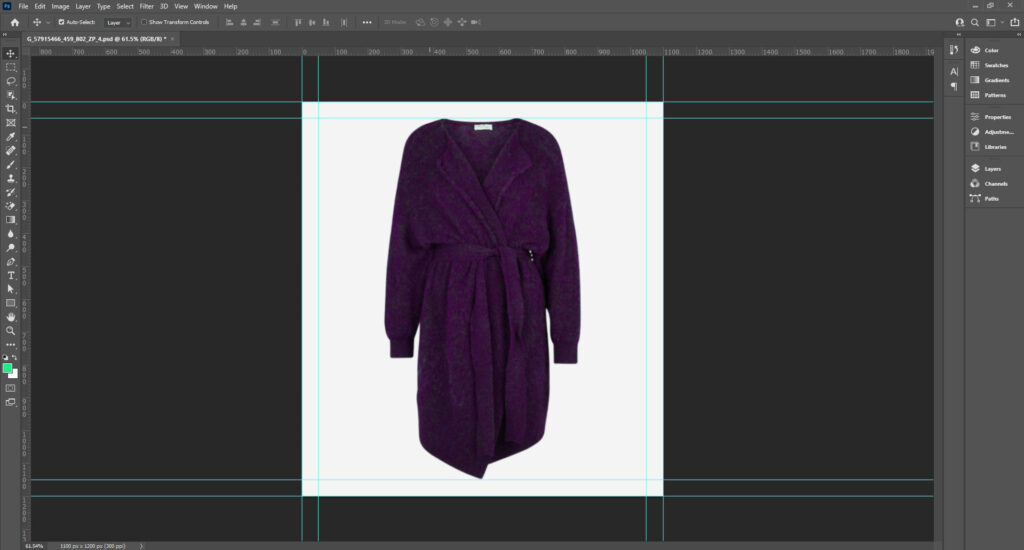Expand the collapsed right panel dock
The height and width of the screenshot is (550, 1024).
(x=1019, y=35)
